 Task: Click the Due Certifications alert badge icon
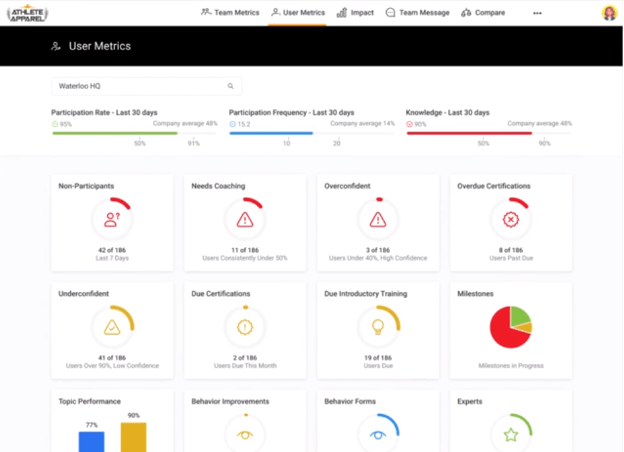coord(245,327)
